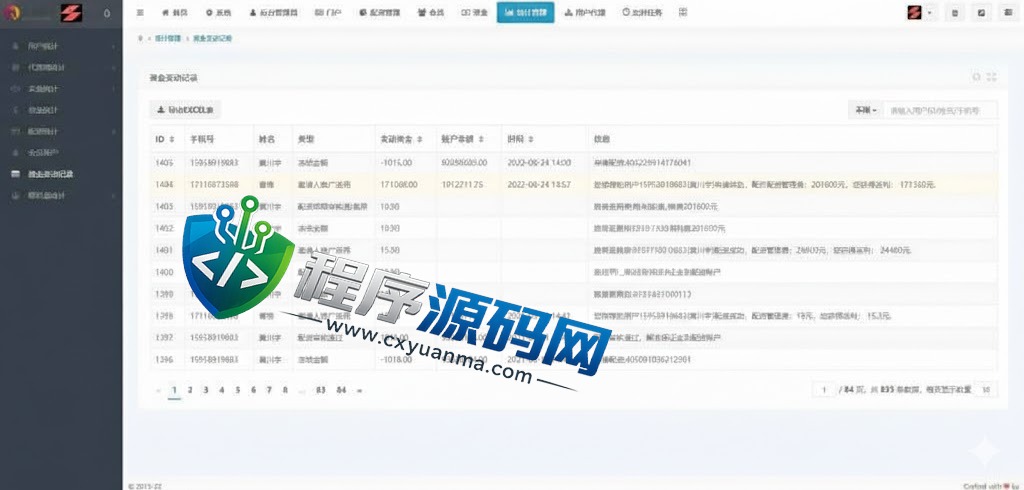Go to page 3 in pagination
The width and height of the screenshot is (1024, 490).
tap(206, 390)
